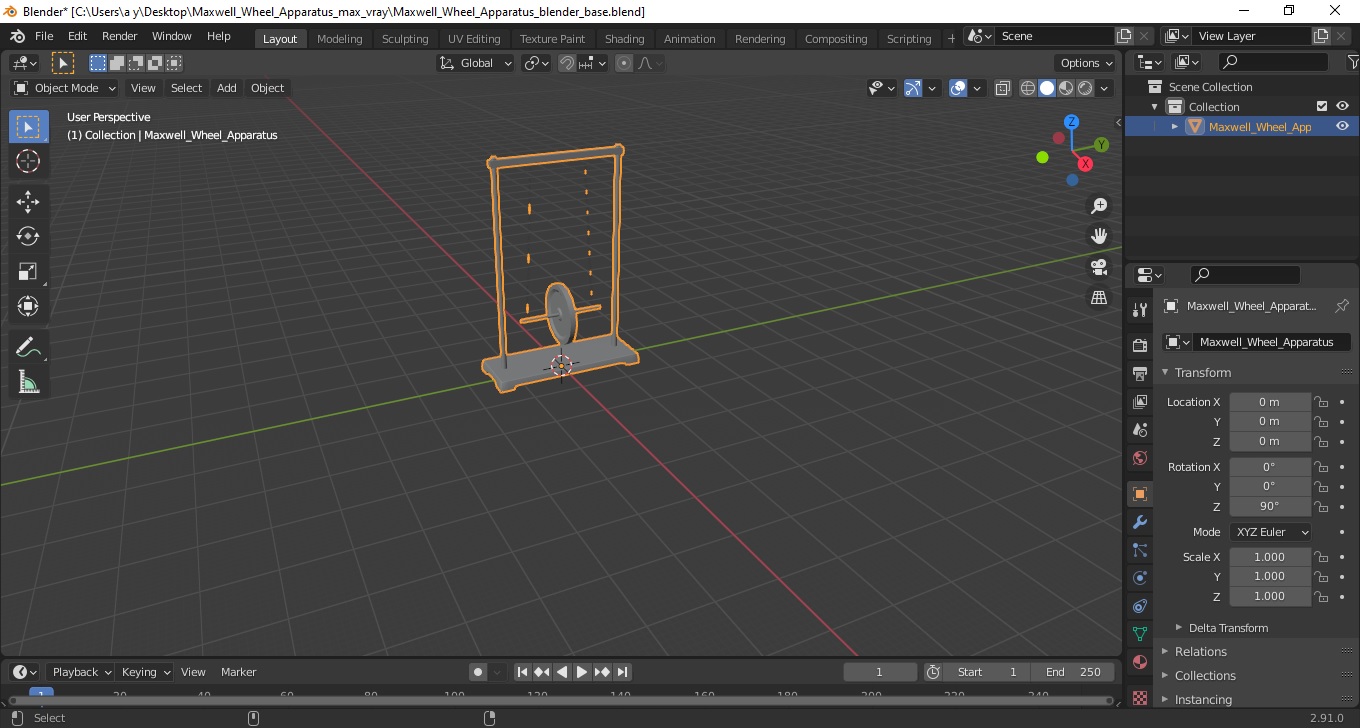Viewport: 1360px width, 728px height.
Task: Select the Measure tool
Action: (x=28, y=382)
